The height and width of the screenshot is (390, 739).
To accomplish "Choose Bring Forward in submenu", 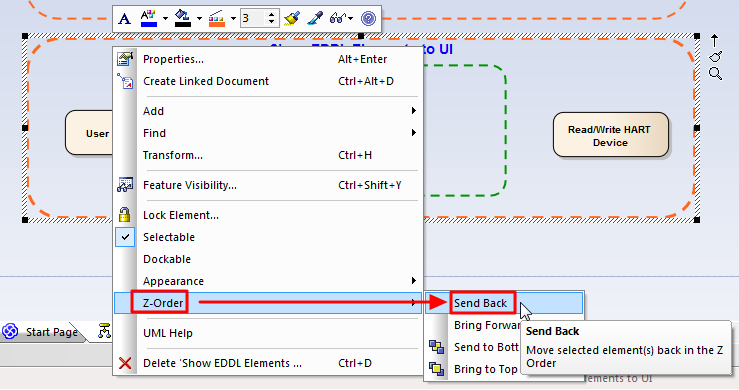I will point(486,325).
